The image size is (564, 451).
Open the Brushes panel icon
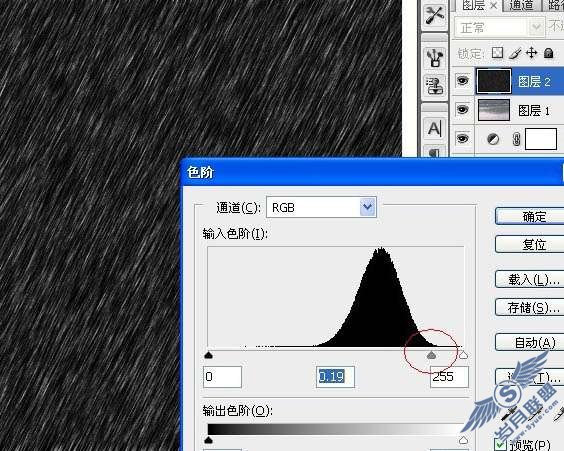coord(435,58)
